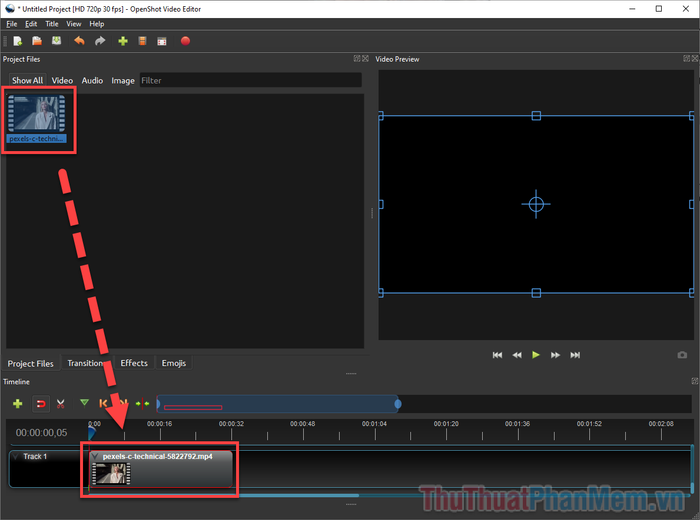Open Choose Profile toolbar icon
The height and width of the screenshot is (520, 700).
(142, 41)
